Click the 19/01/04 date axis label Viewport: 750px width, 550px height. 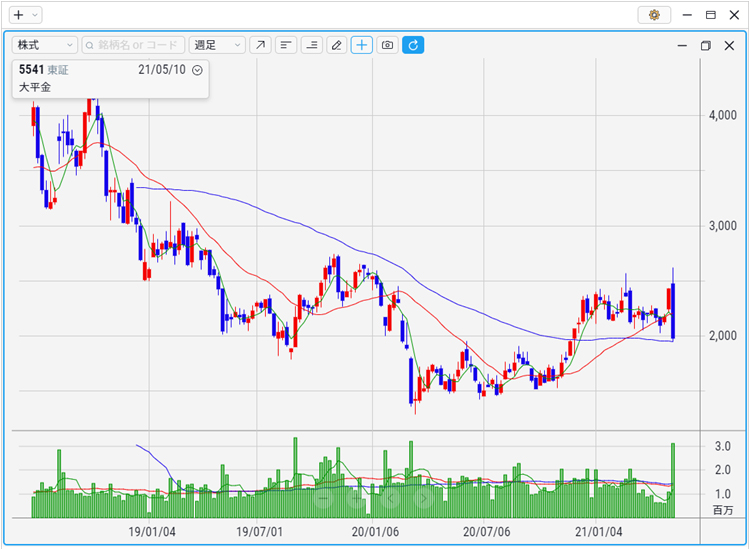point(152,532)
